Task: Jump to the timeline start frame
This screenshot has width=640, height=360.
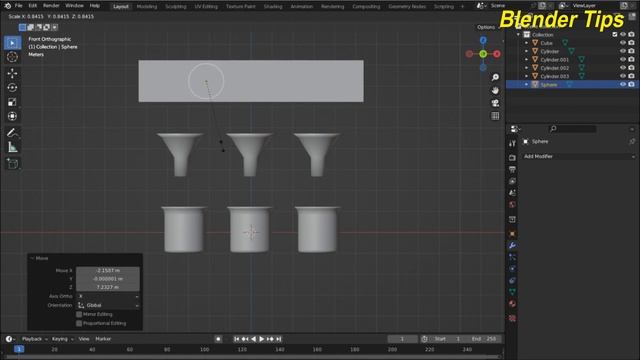Action: 236,339
